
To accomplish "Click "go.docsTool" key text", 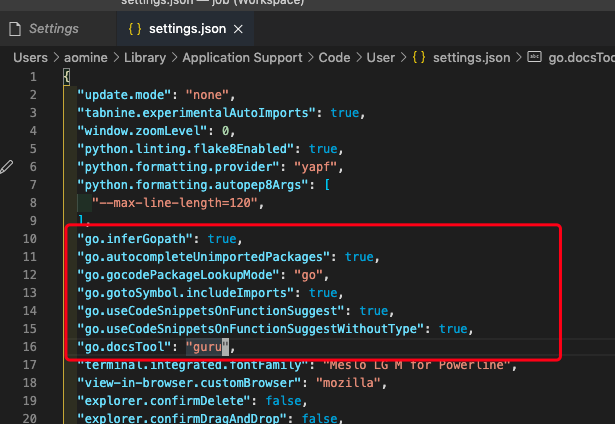I will [124, 347].
